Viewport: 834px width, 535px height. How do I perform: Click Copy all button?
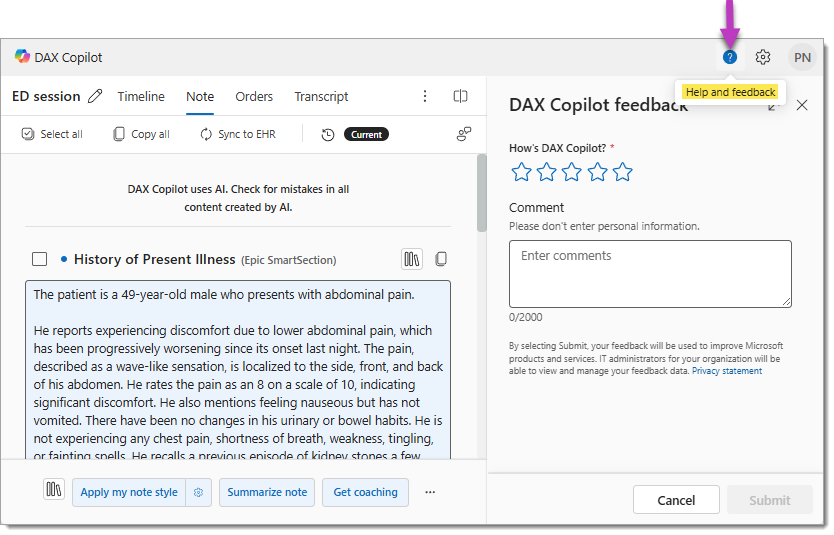[x=141, y=134]
